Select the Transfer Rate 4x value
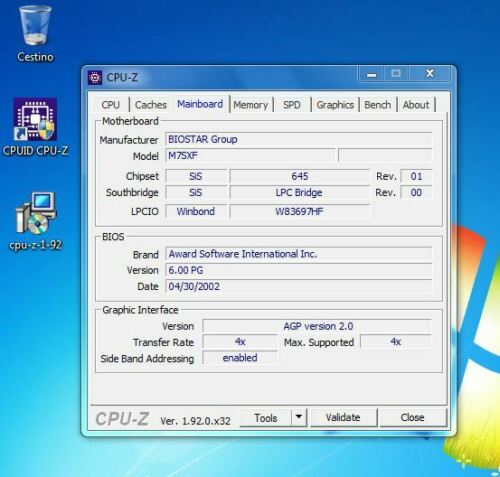 click(240, 342)
